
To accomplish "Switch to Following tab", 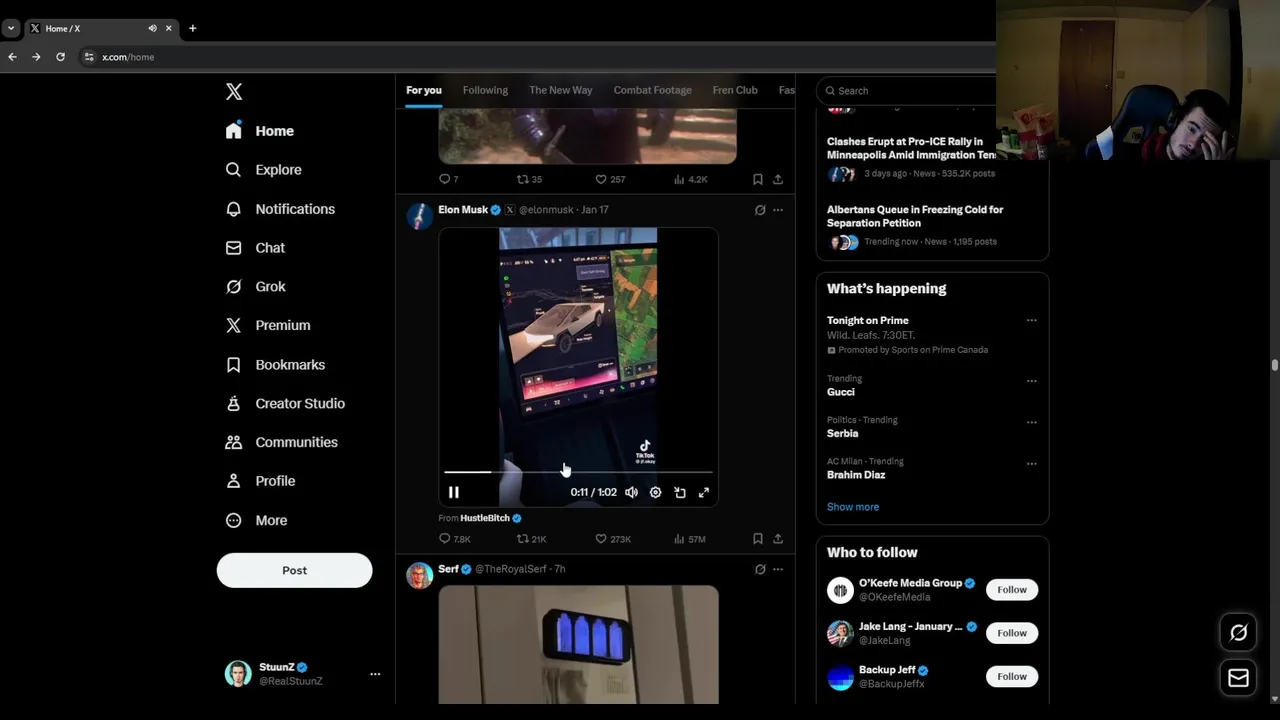I will click(485, 90).
